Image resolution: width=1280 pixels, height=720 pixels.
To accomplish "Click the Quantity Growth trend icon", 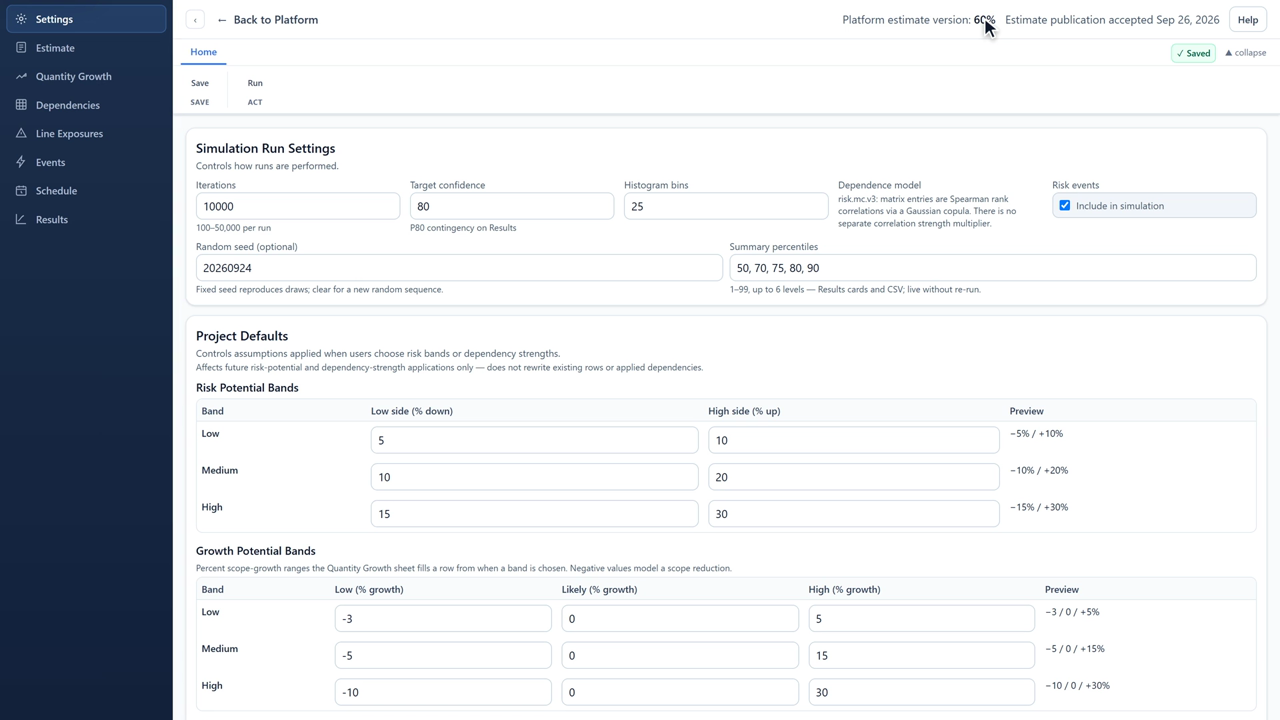I will pyautogui.click(x=21, y=76).
